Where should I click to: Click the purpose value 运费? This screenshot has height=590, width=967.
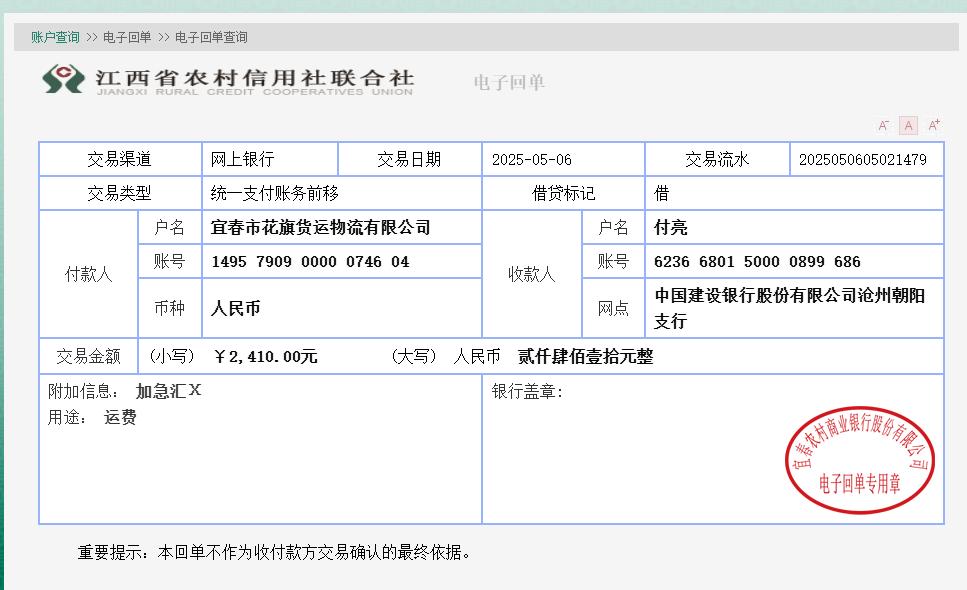click(120, 417)
